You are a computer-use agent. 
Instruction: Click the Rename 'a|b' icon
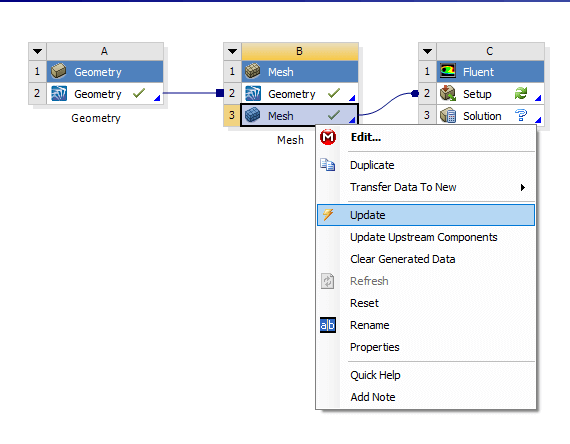328,325
